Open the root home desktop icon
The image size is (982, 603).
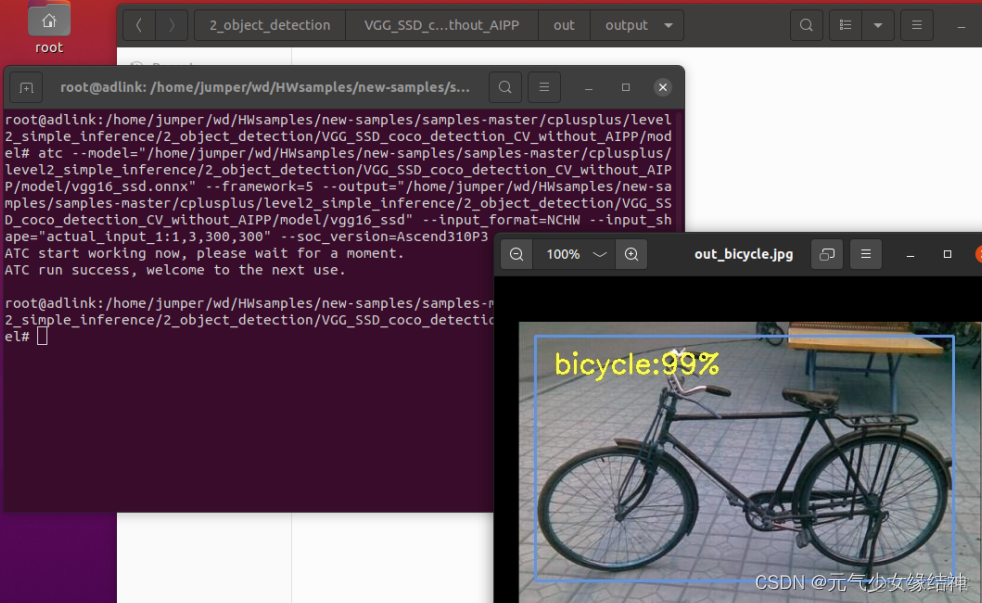pos(49,28)
